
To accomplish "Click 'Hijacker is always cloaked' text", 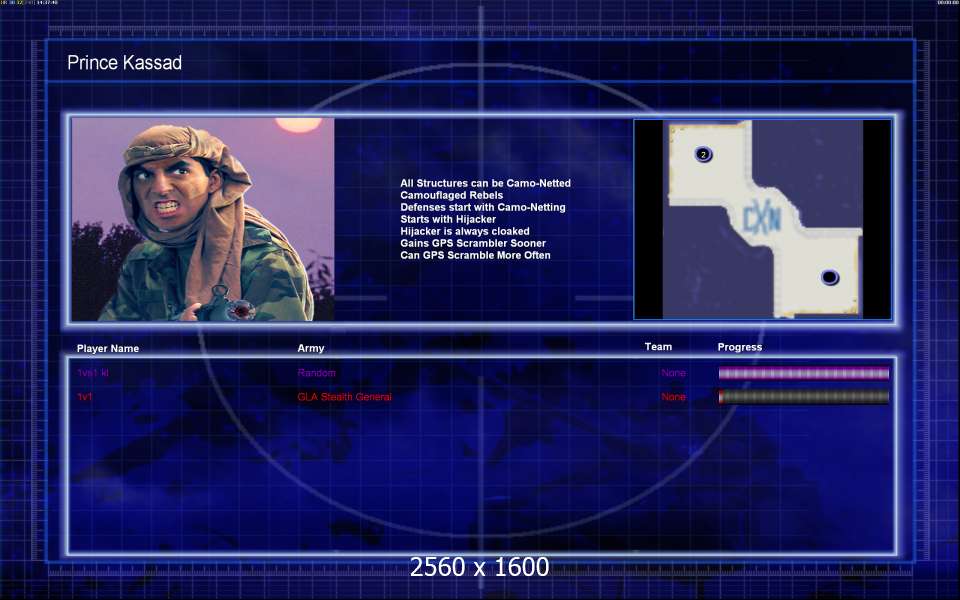I will click(465, 231).
